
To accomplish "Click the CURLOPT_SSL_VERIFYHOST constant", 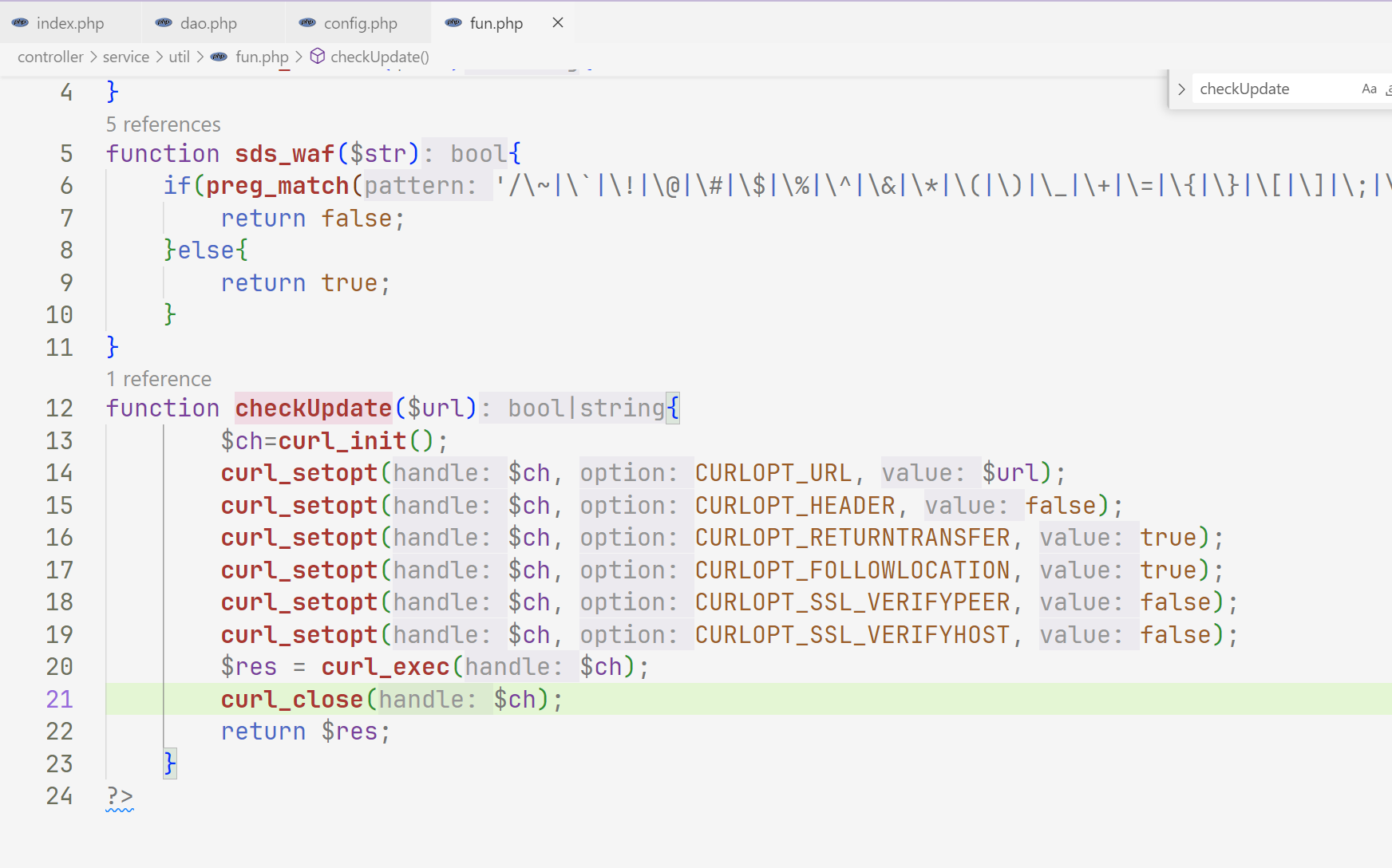I will pyautogui.click(x=852, y=635).
